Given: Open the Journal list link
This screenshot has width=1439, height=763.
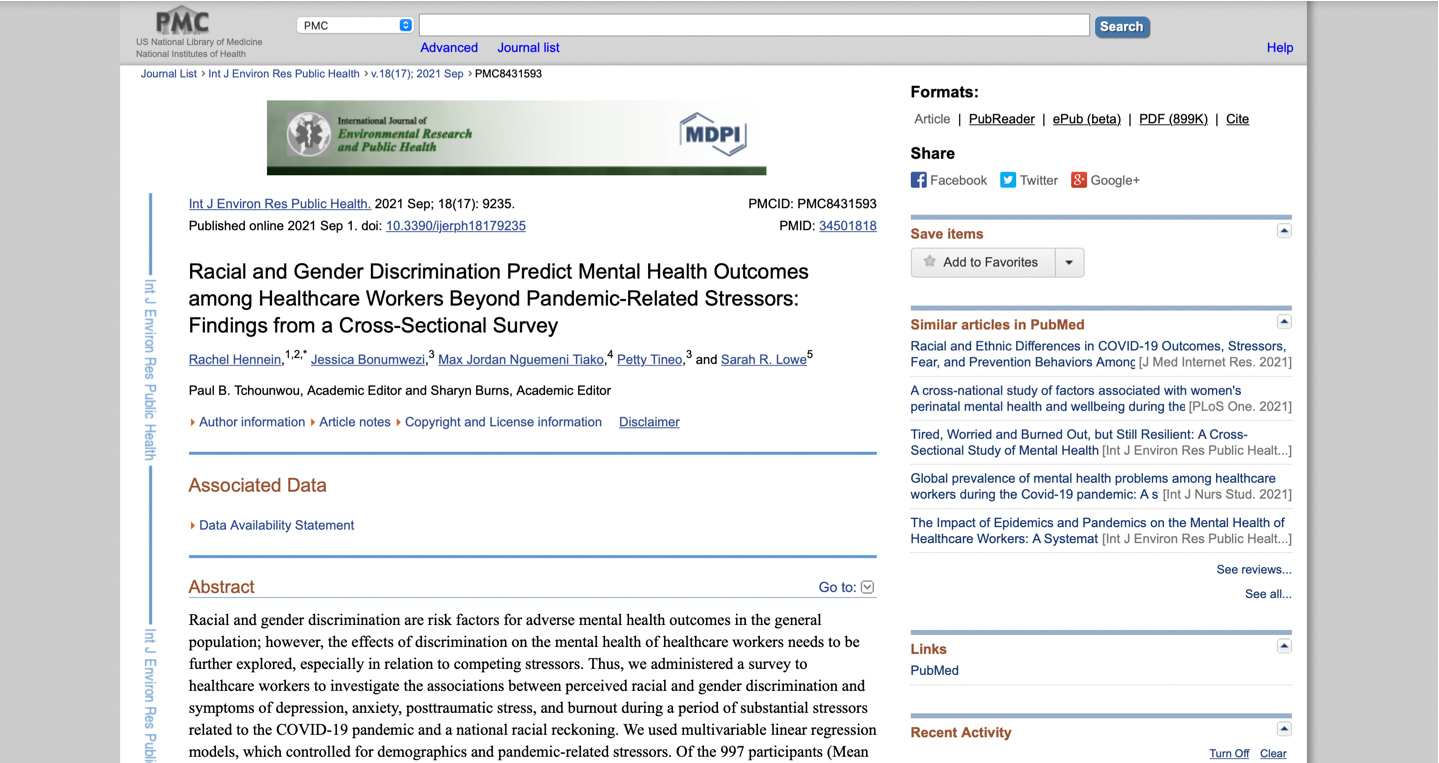Looking at the screenshot, I should pyautogui.click(x=528, y=47).
